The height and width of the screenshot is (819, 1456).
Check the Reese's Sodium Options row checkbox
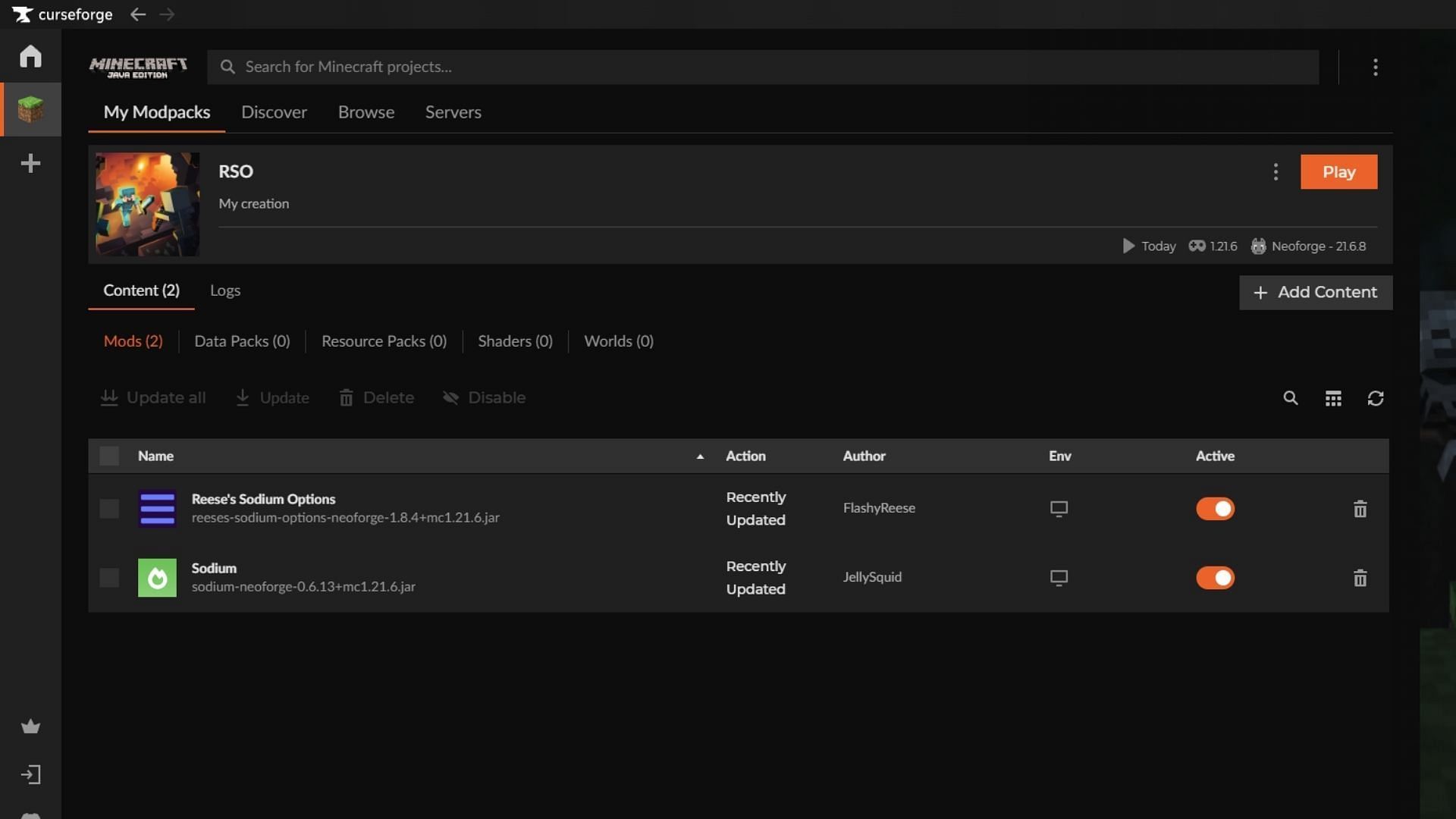coord(109,509)
